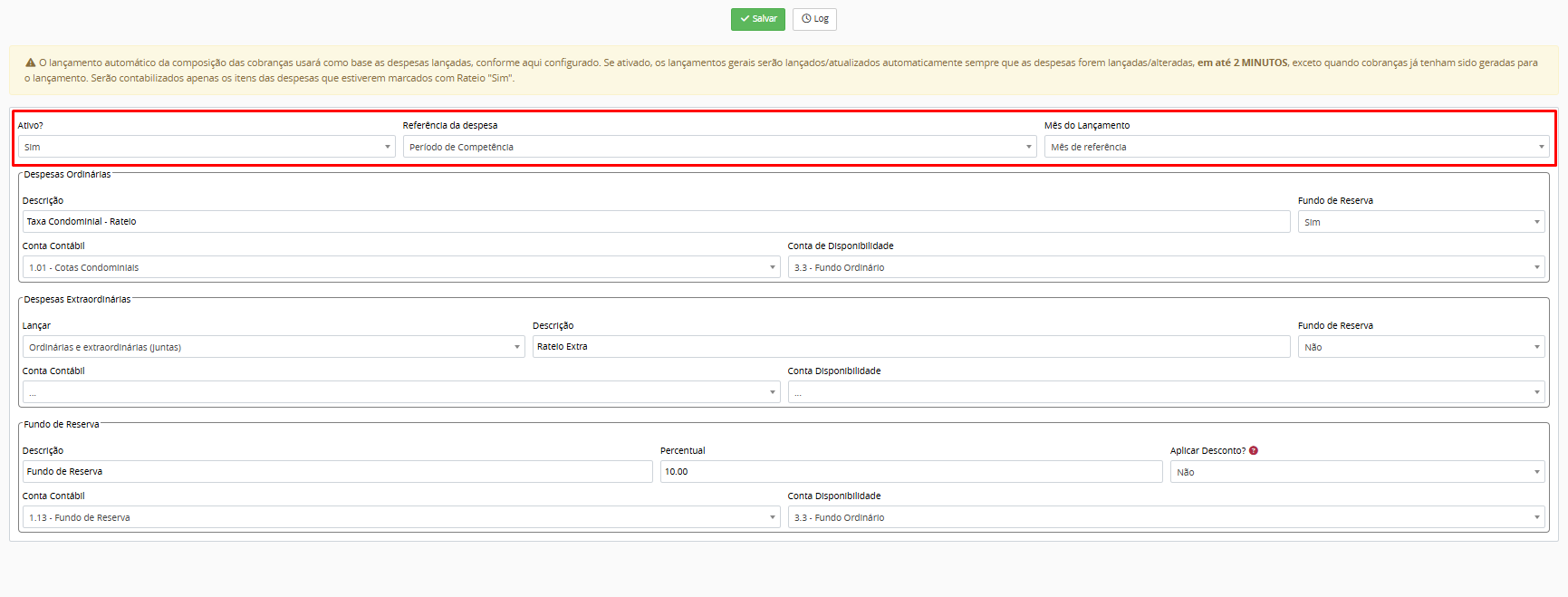Open empty Conta Disponibilidade dropdown in Extraordinárias
This screenshot has height=597, width=1568.
click(x=1166, y=392)
